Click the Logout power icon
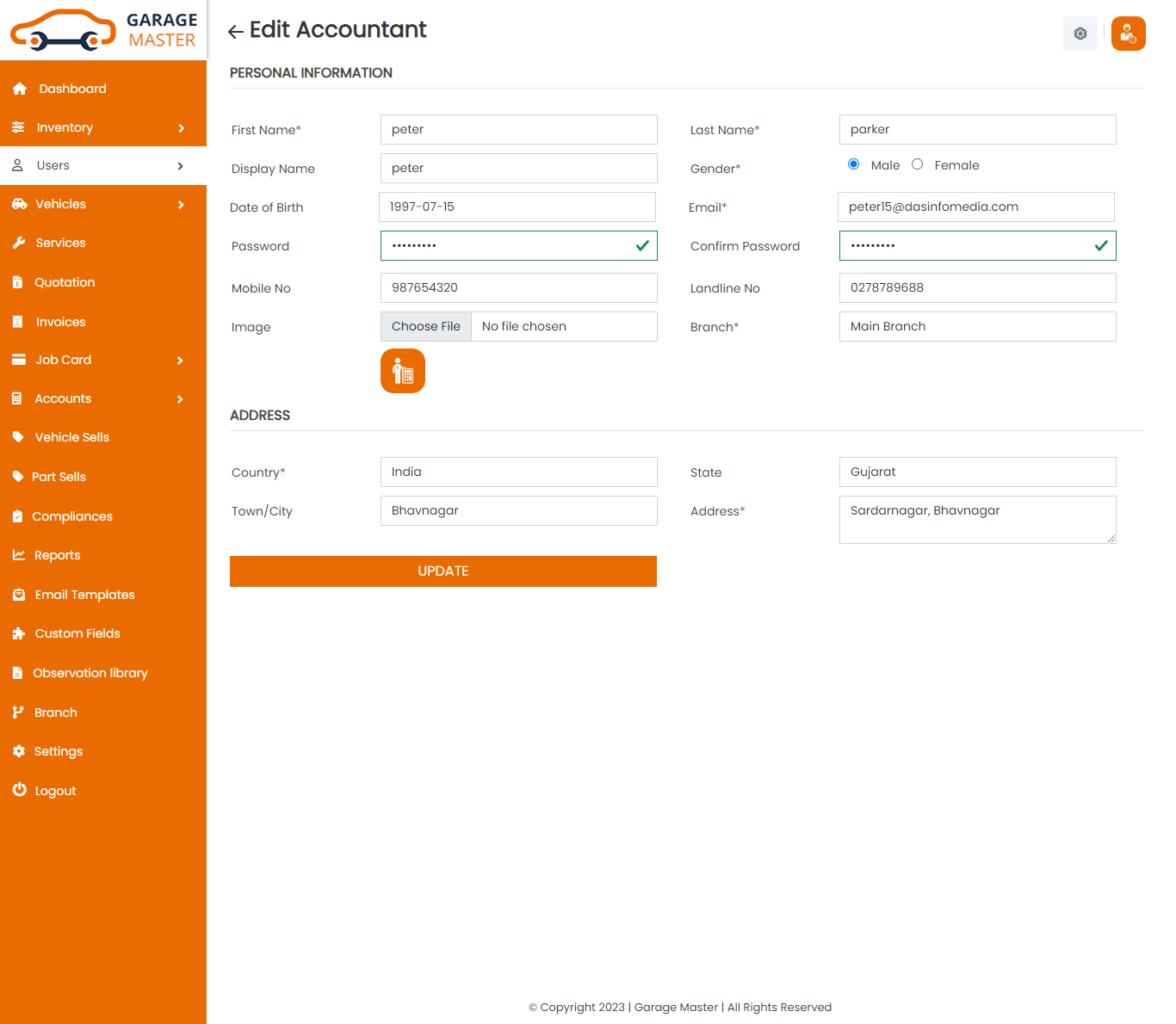 pos(19,790)
